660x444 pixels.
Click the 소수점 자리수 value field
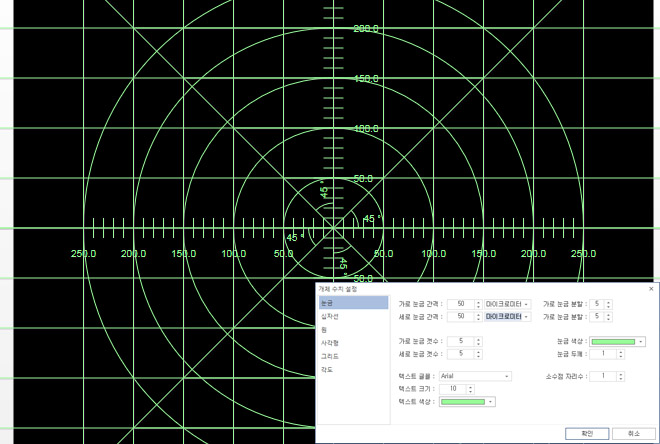coord(603,376)
